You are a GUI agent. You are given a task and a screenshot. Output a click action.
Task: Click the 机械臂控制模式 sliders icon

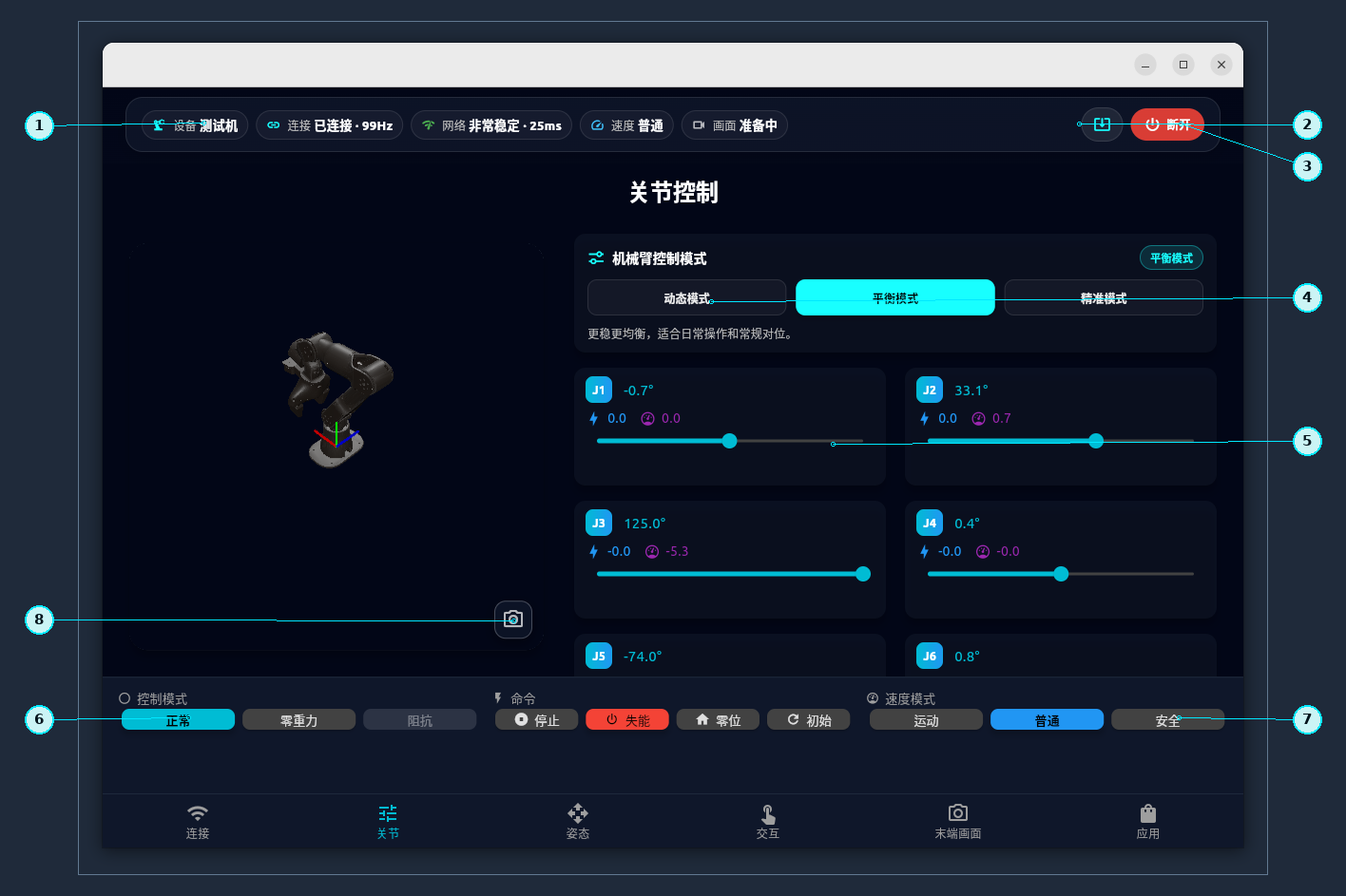coord(596,258)
